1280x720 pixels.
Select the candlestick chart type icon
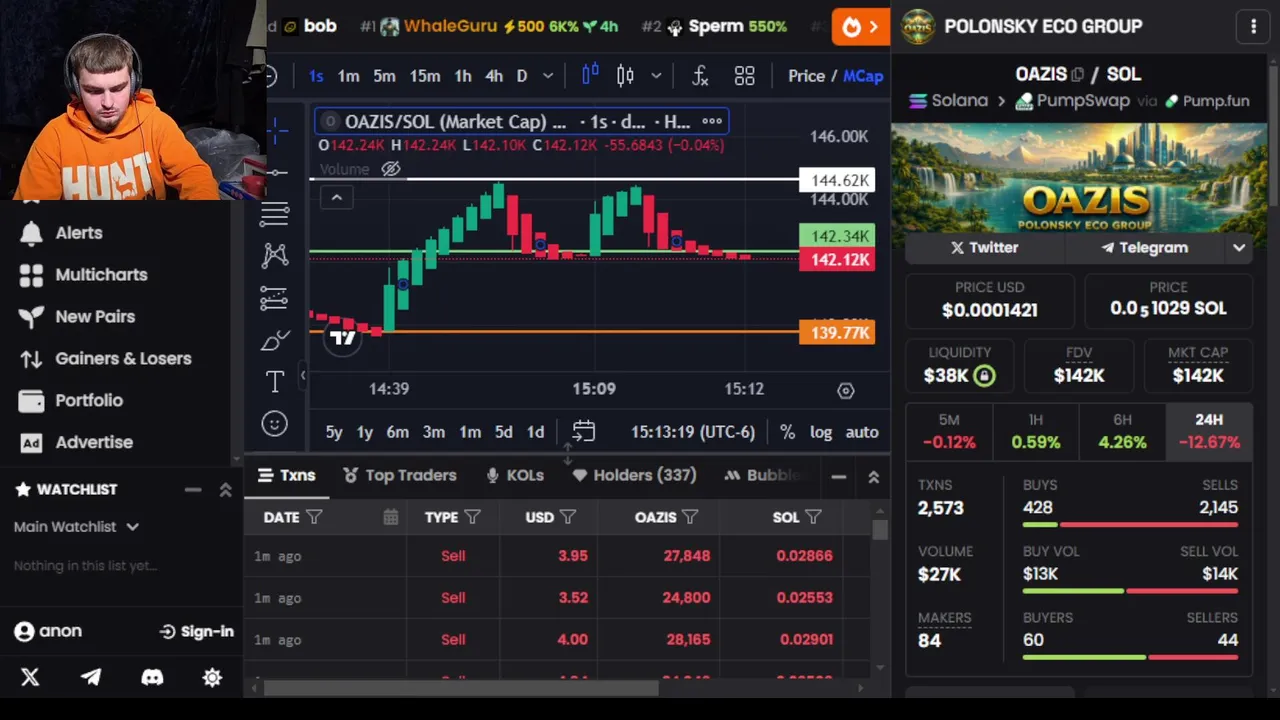(x=626, y=76)
